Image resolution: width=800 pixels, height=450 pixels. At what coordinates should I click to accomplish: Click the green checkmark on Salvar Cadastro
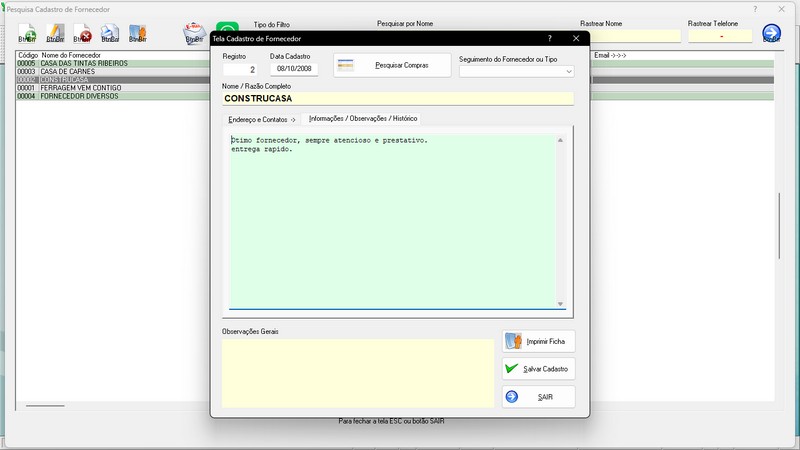click(x=512, y=368)
